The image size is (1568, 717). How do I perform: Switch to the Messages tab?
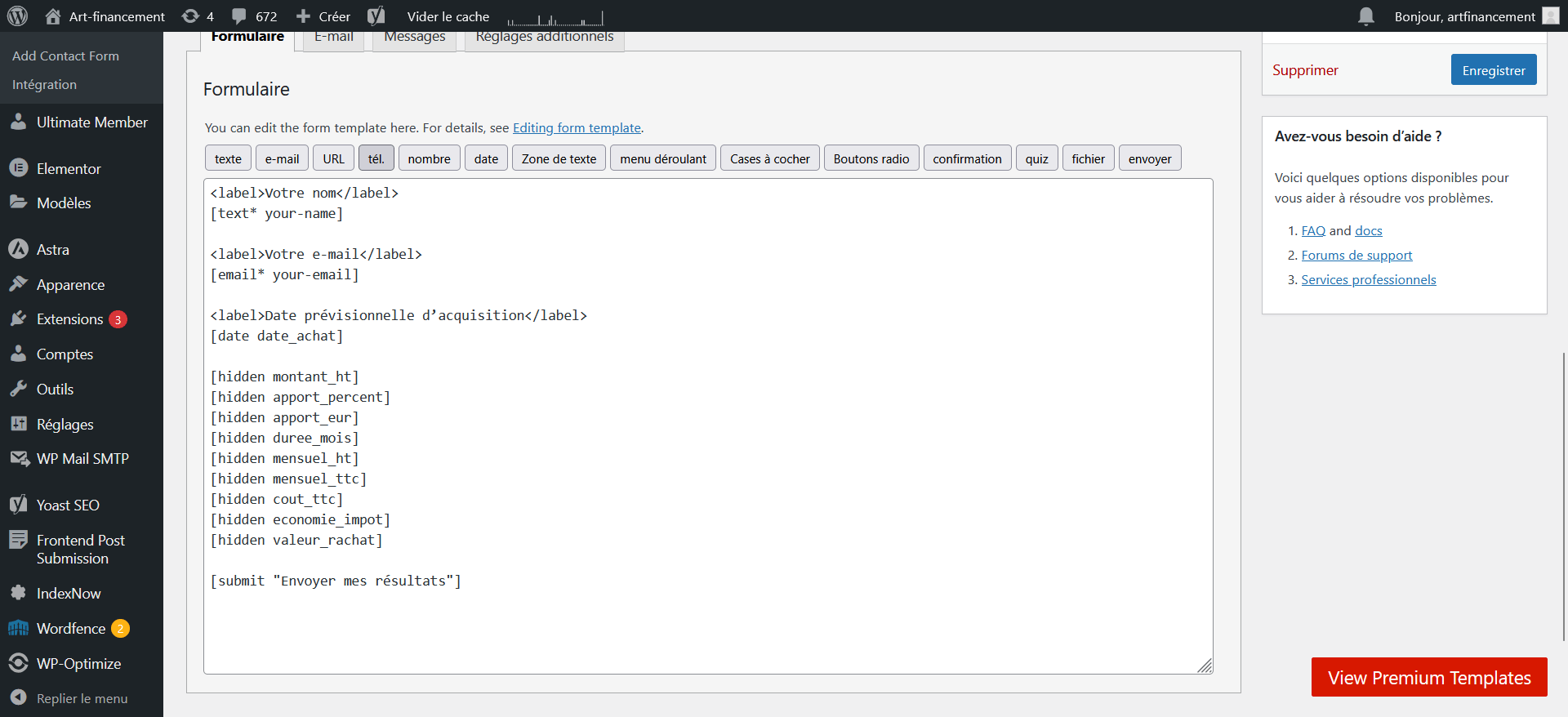tap(414, 38)
